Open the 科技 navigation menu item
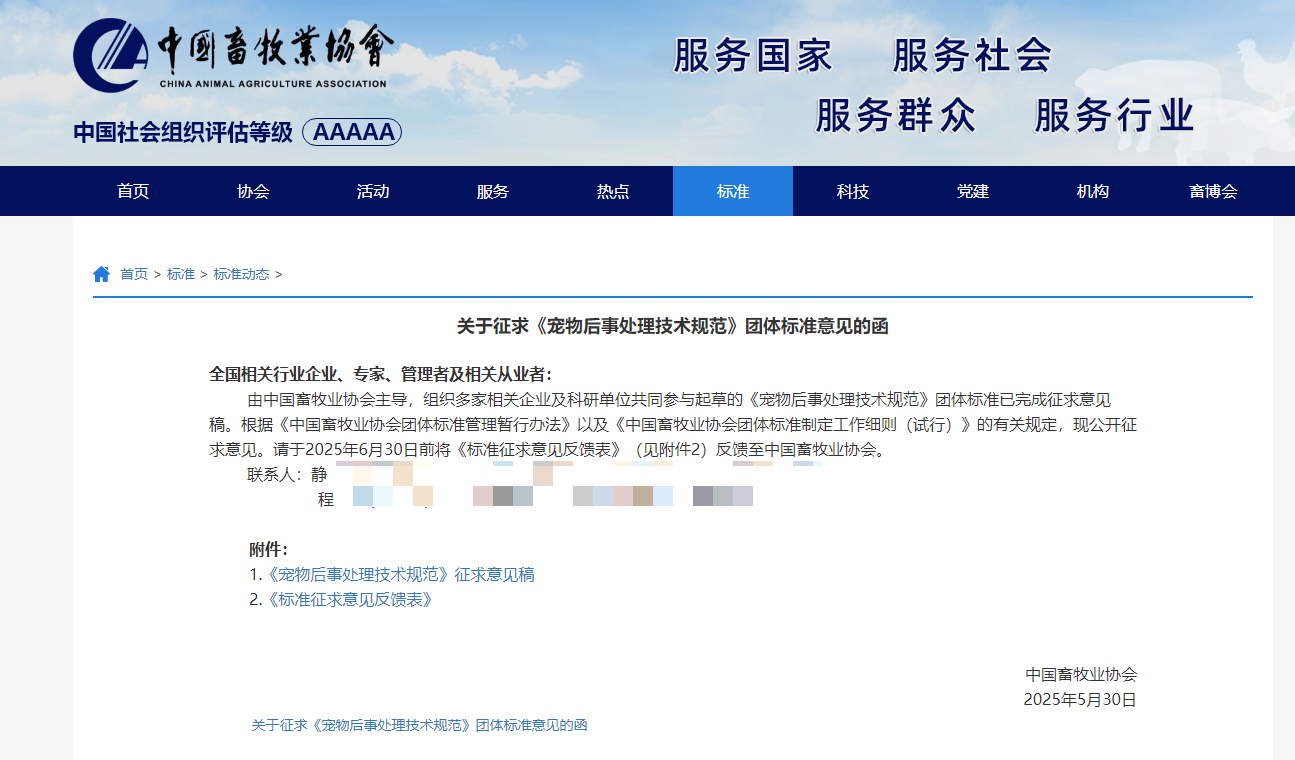This screenshot has width=1295, height=760. pyautogui.click(x=853, y=191)
